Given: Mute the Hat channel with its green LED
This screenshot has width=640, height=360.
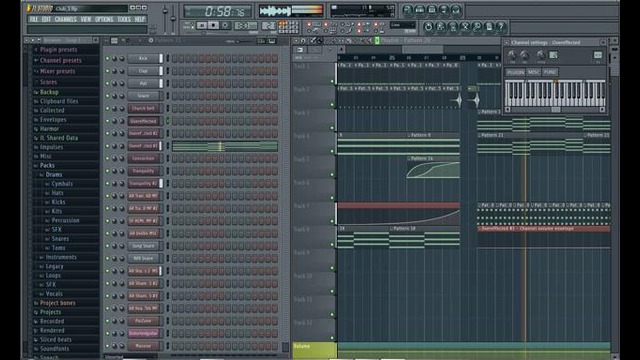Looking at the screenshot, I should pyautogui.click(x=108, y=84).
